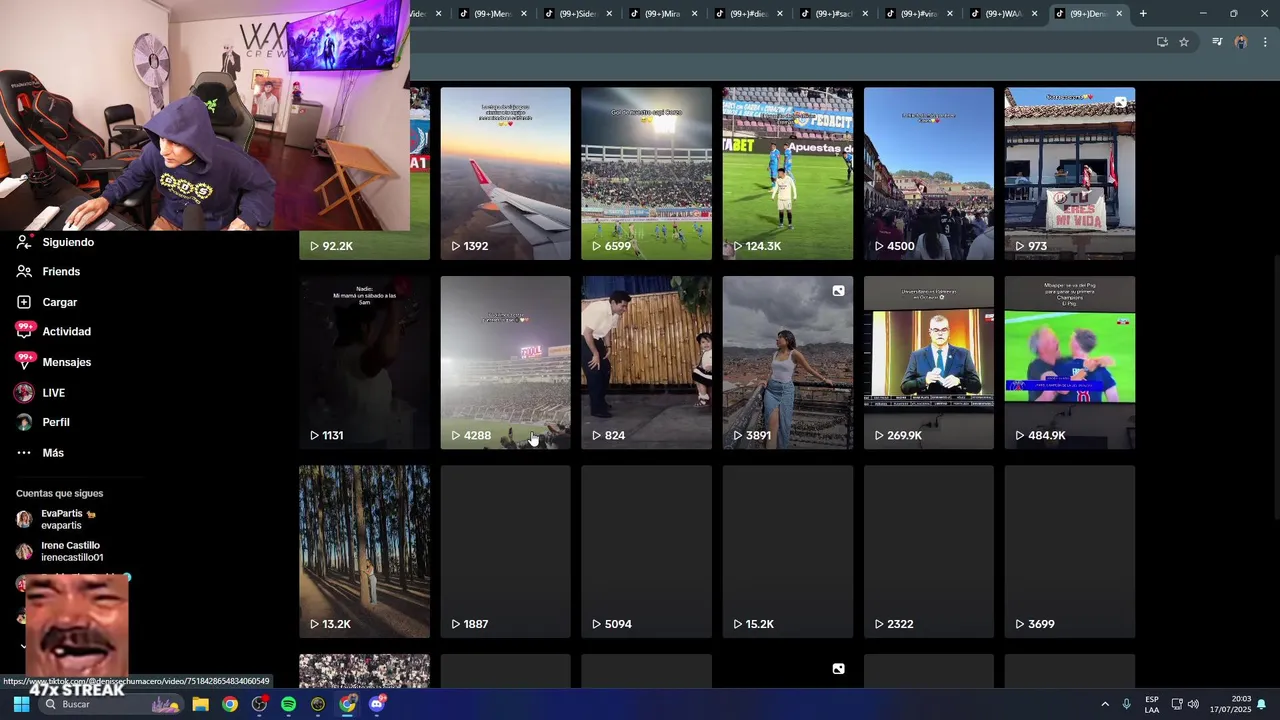Switch the ESP LAA input language
Viewport: 1280px width, 720px height.
tap(1152, 704)
